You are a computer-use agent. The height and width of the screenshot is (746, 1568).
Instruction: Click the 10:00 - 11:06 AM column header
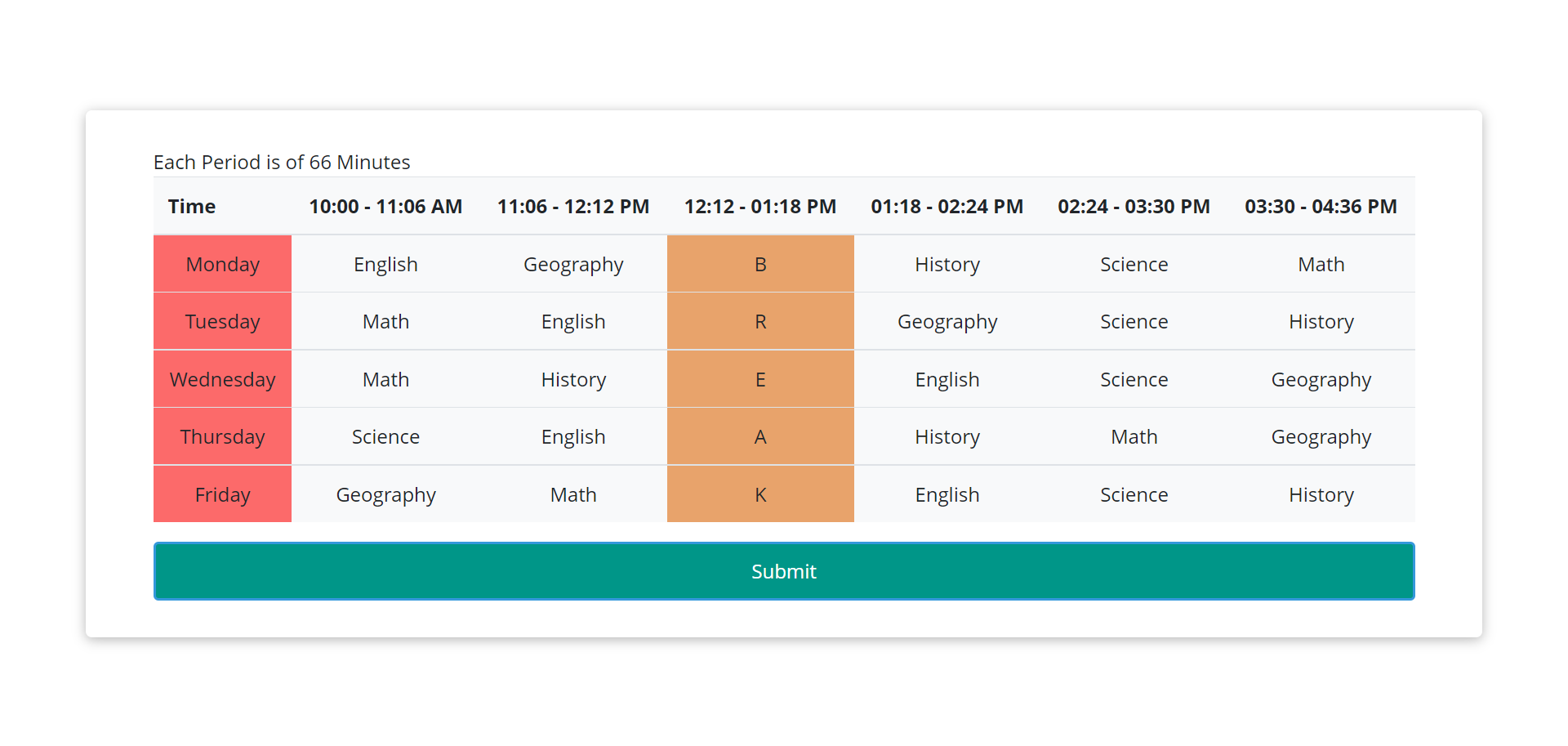point(385,206)
